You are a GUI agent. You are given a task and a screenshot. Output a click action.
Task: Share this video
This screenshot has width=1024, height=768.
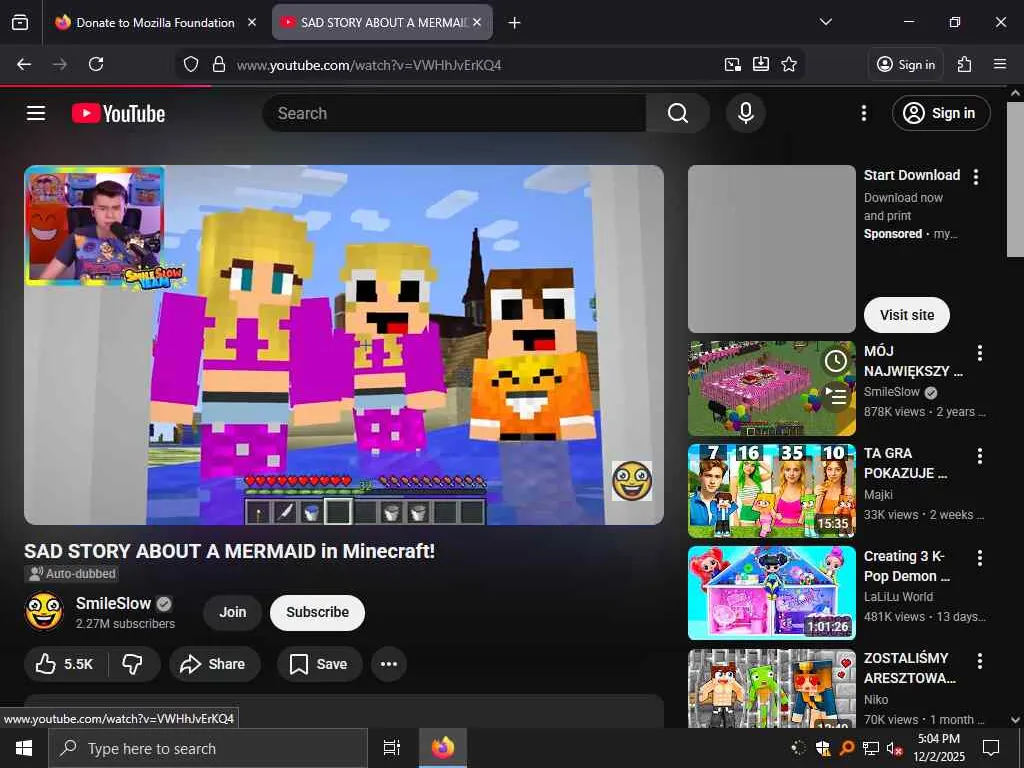(x=215, y=664)
